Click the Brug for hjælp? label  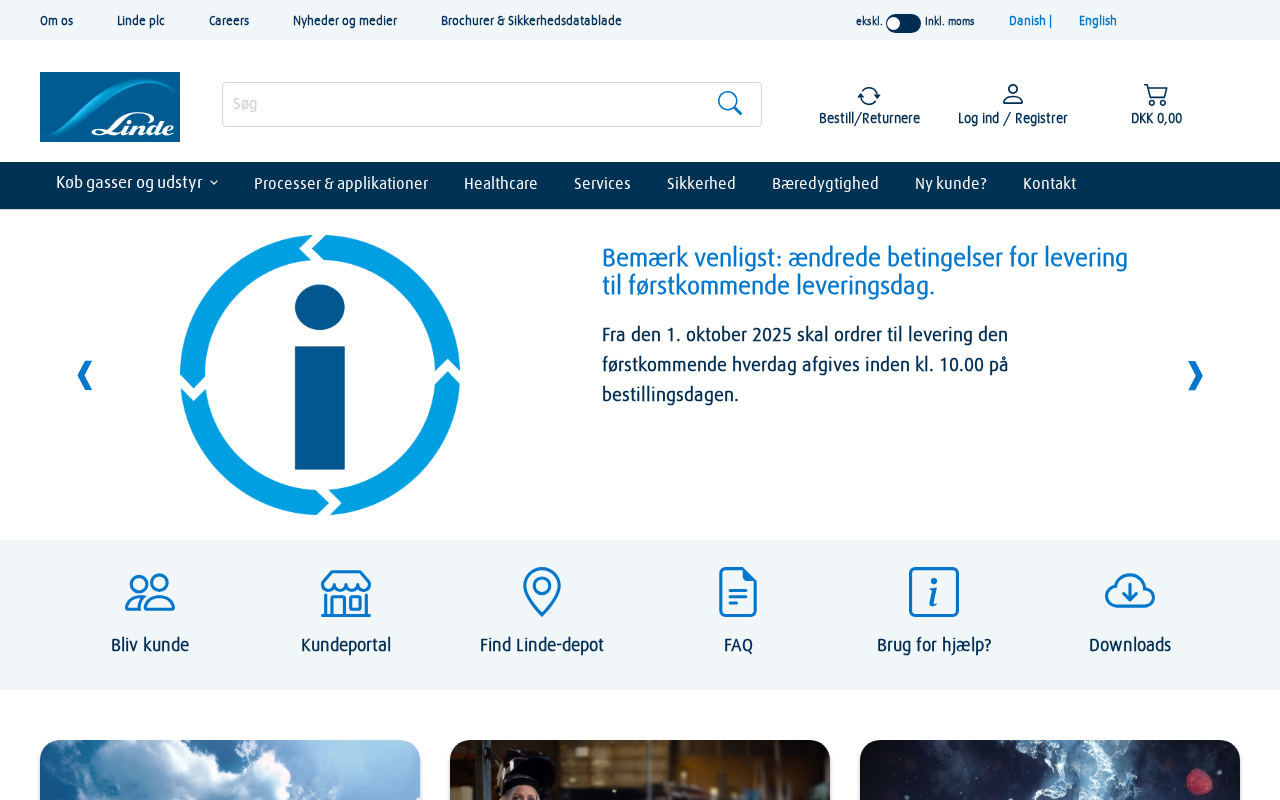[x=934, y=645]
